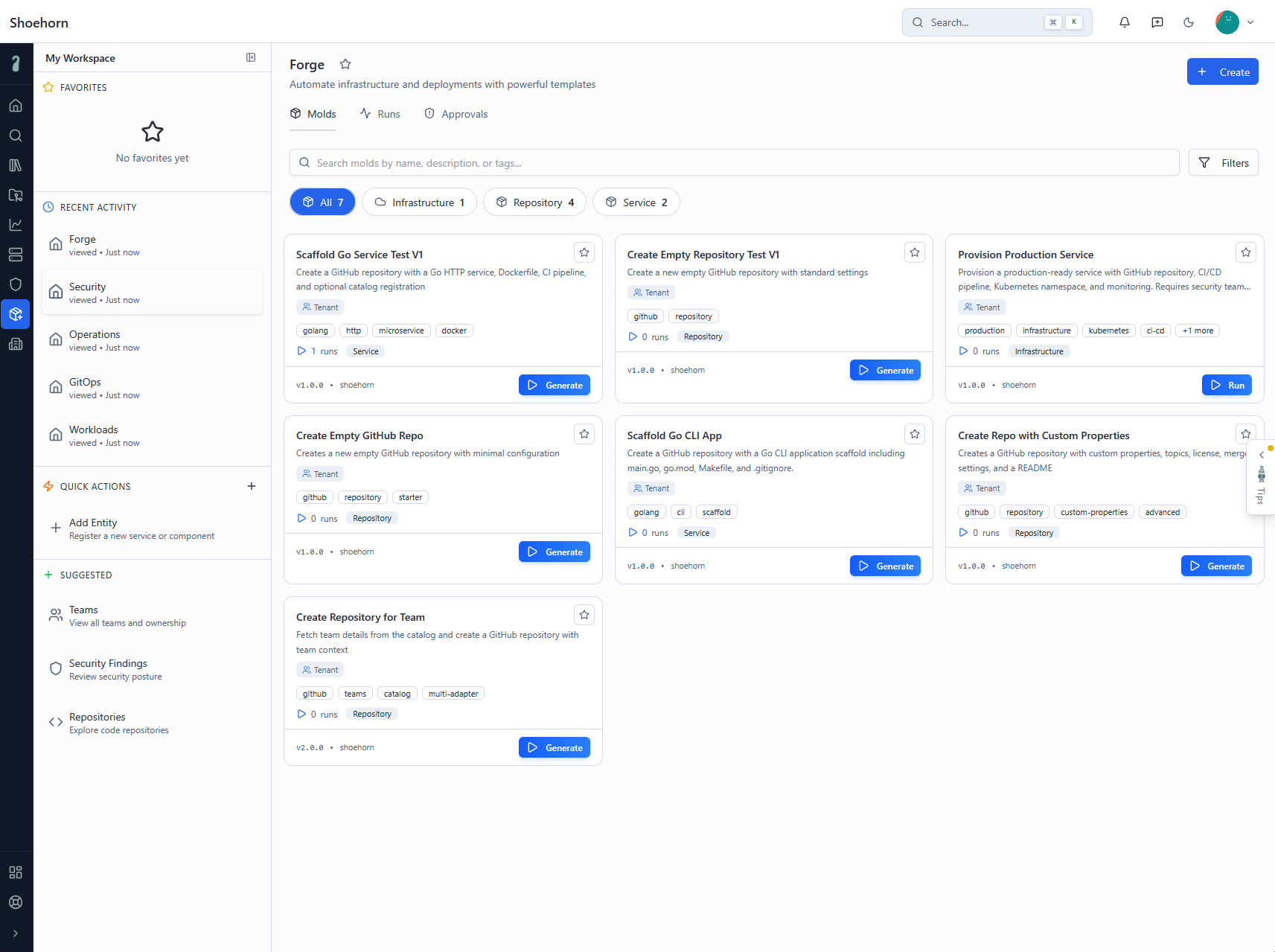Run the Provision Production Service mold
The width and height of the screenshot is (1275, 952).
pos(1227,385)
